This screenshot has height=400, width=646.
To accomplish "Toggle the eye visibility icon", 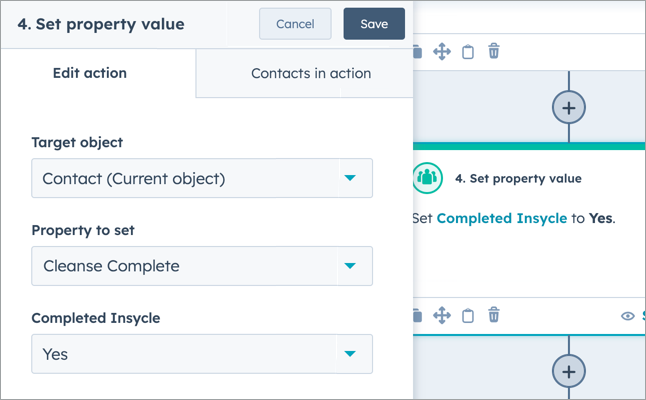I will [627, 316].
